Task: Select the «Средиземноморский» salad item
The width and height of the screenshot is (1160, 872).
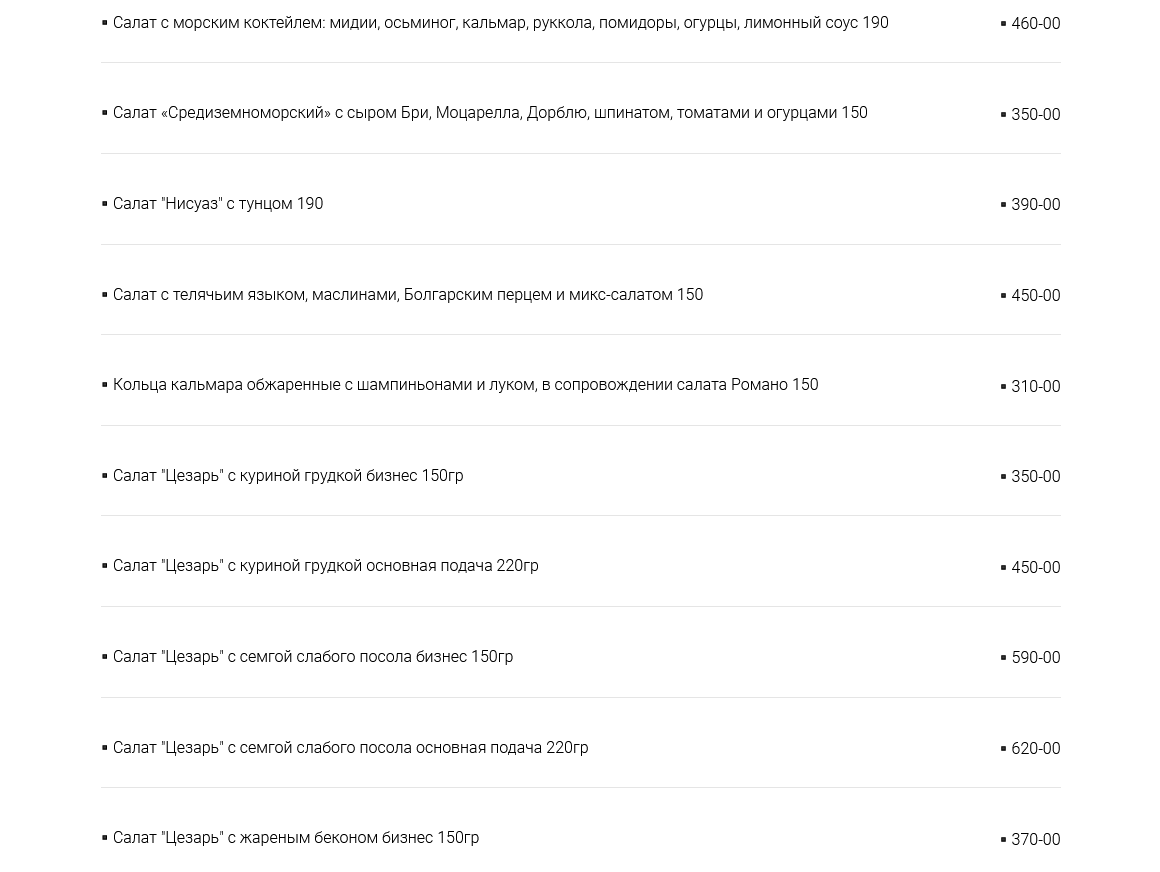Action: [x=490, y=113]
